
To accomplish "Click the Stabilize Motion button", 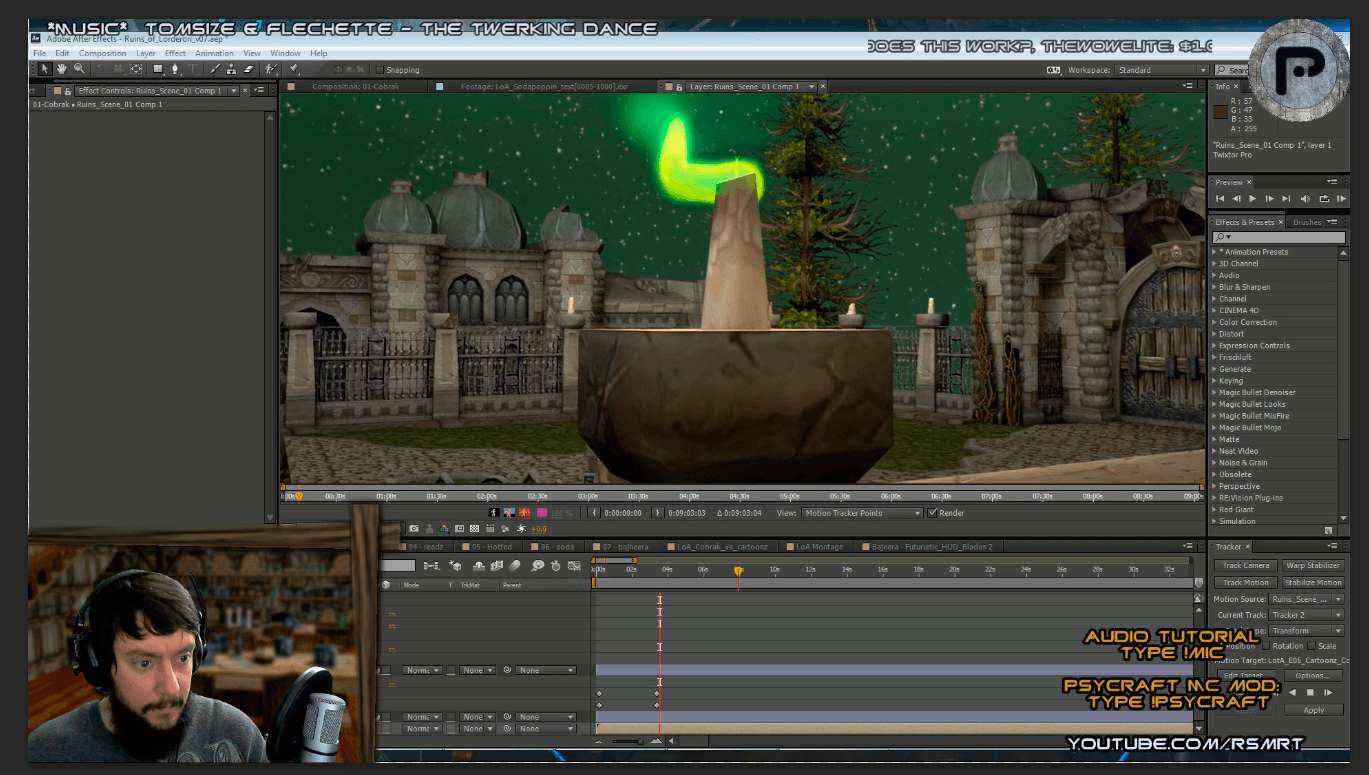I will point(1313,582).
